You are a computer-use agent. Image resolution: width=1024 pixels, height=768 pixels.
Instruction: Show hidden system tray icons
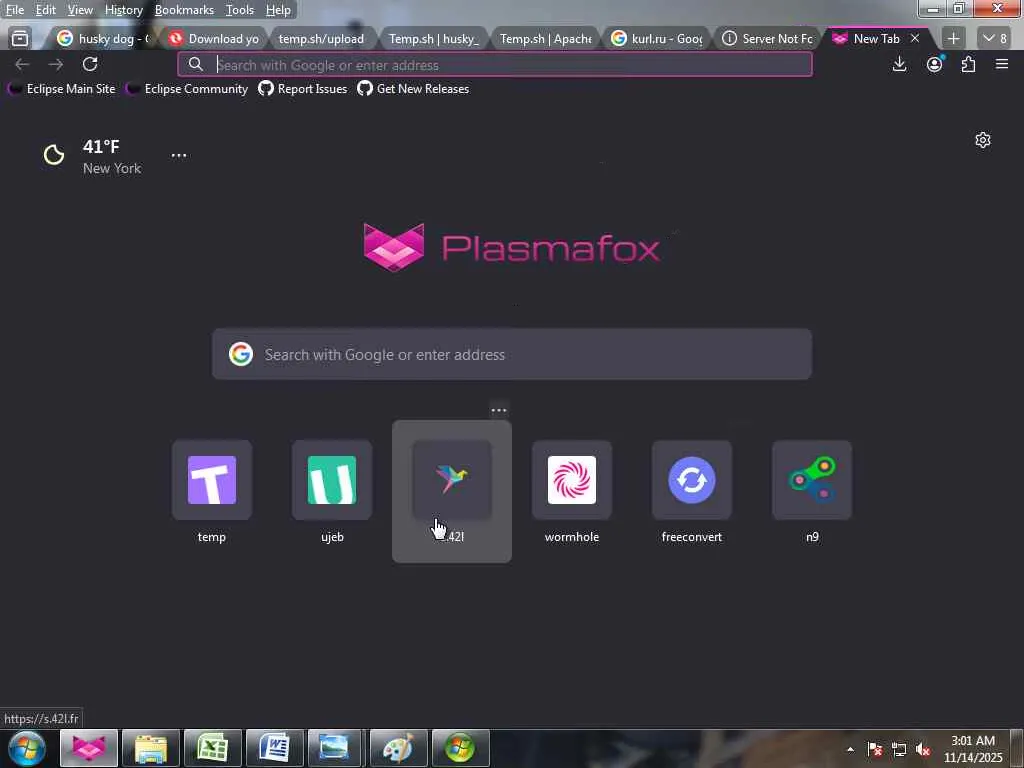coord(850,750)
